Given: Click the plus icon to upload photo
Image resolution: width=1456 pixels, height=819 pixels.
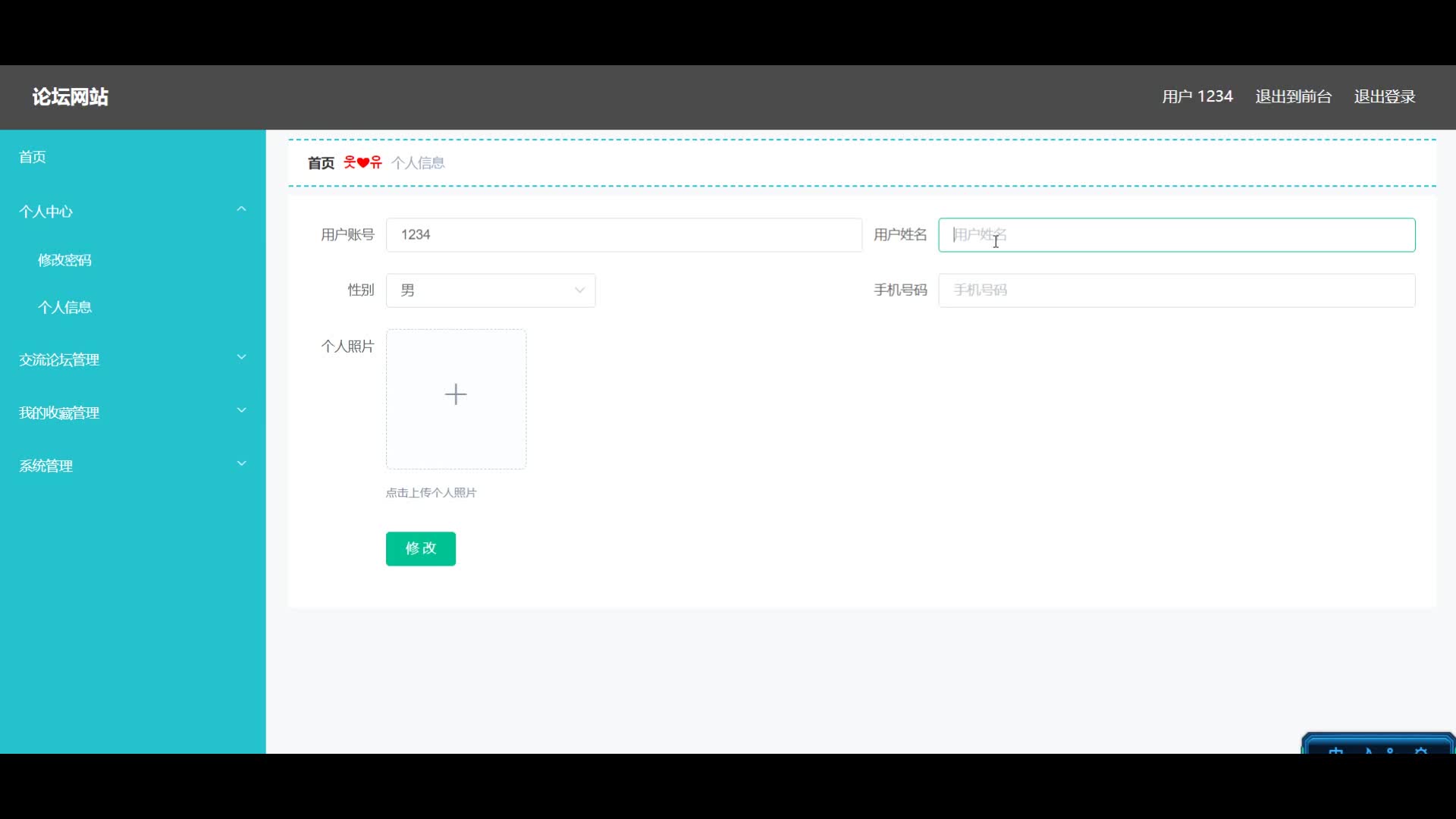Looking at the screenshot, I should (x=456, y=394).
